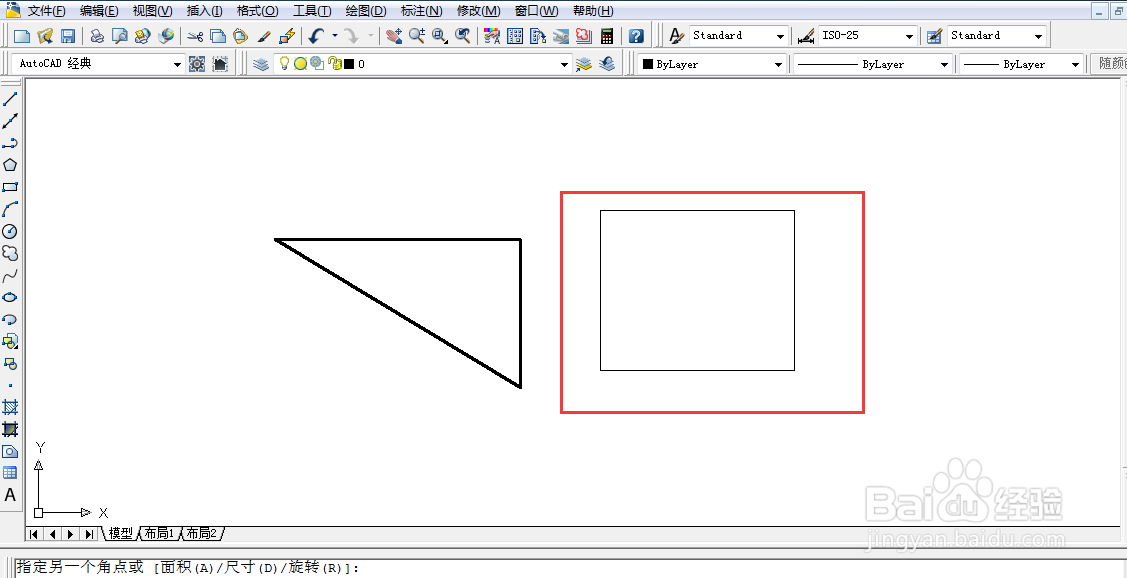This screenshot has width=1127, height=578.
Task: Select the Ellipse tool
Action: click(x=10, y=297)
